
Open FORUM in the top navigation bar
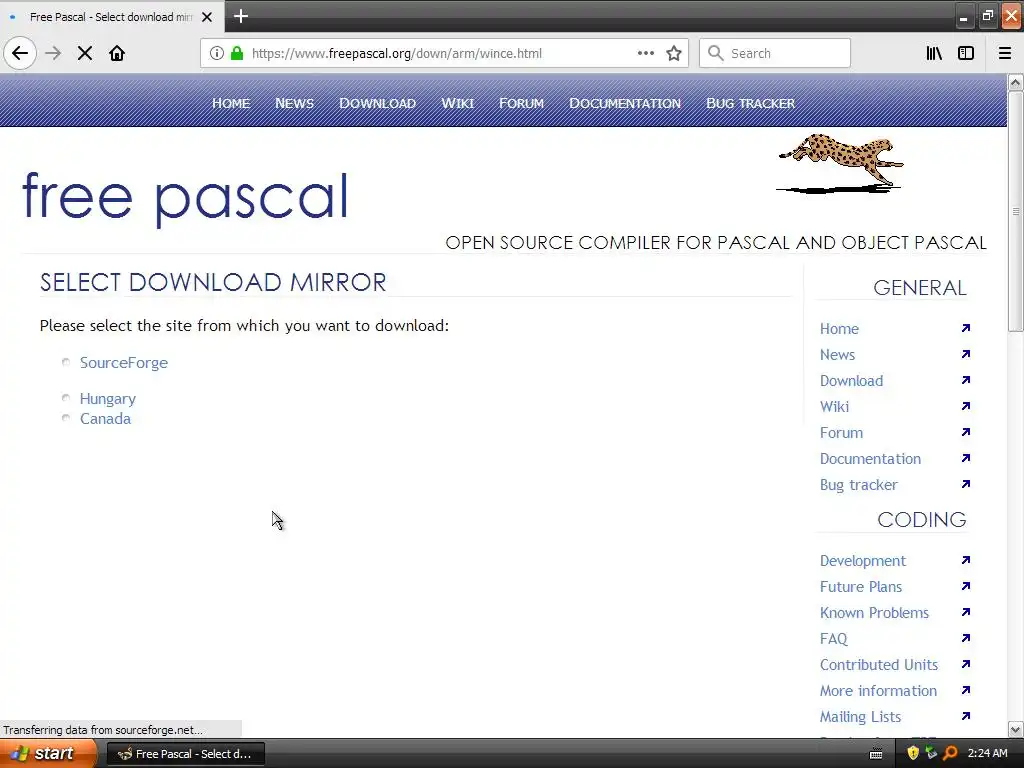521,103
